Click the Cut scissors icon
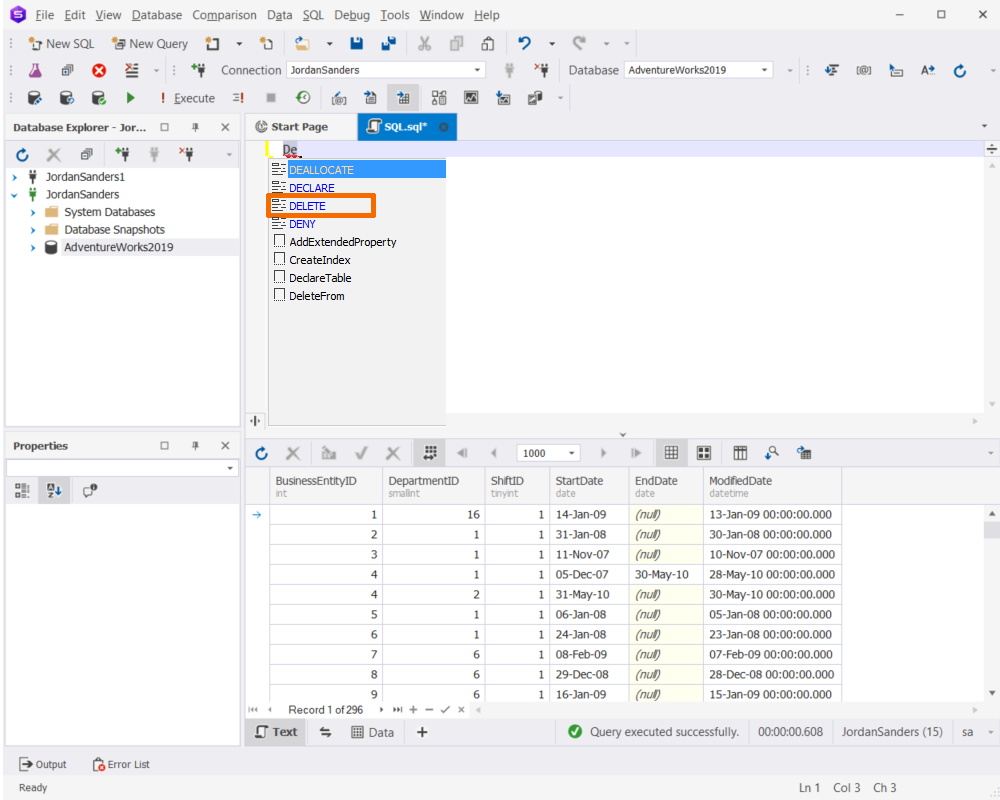This screenshot has width=1000, height=800. click(424, 43)
